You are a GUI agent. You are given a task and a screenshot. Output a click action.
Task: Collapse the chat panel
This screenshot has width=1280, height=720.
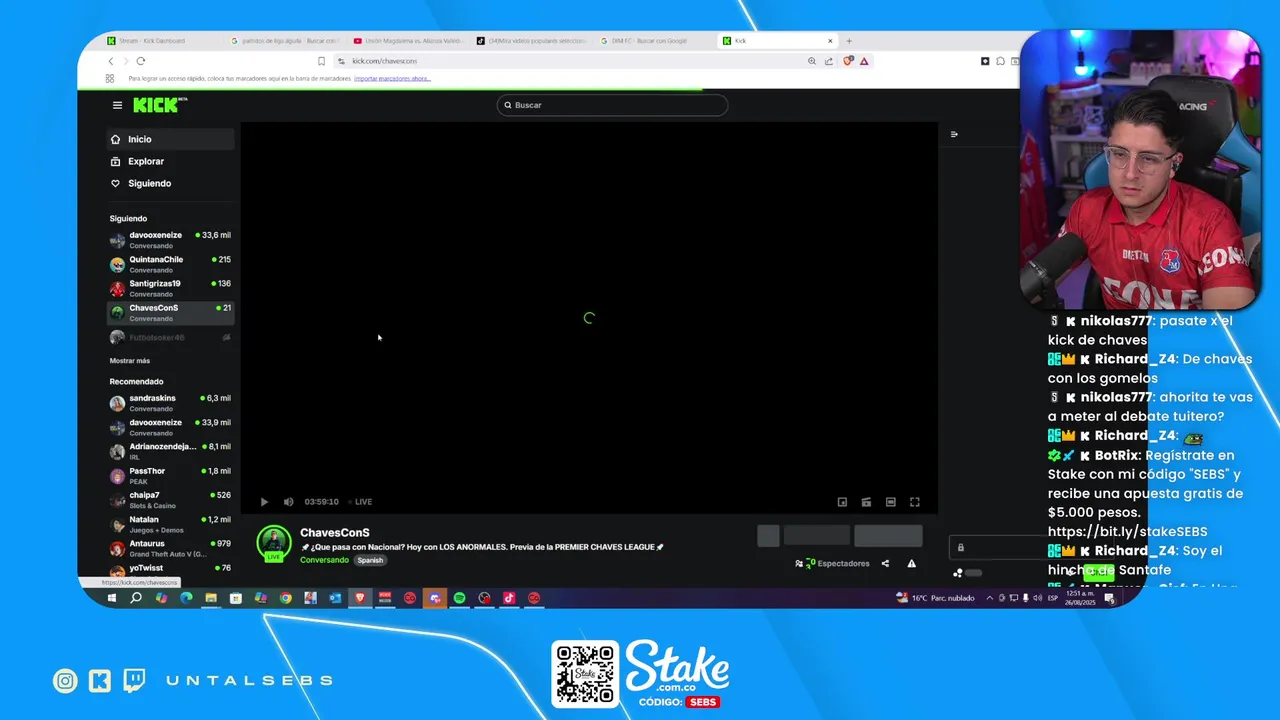pos(954,134)
